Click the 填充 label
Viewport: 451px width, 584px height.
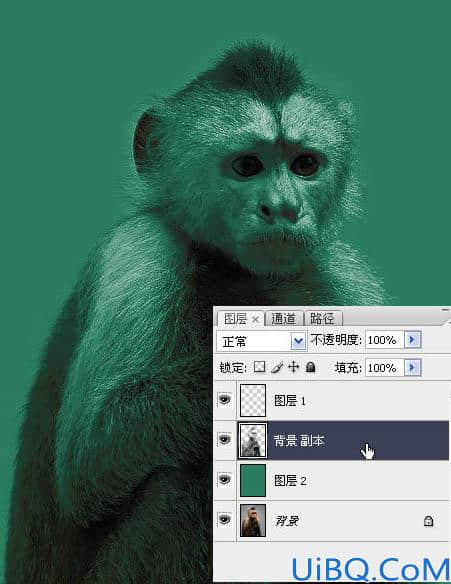(x=348, y=368)
